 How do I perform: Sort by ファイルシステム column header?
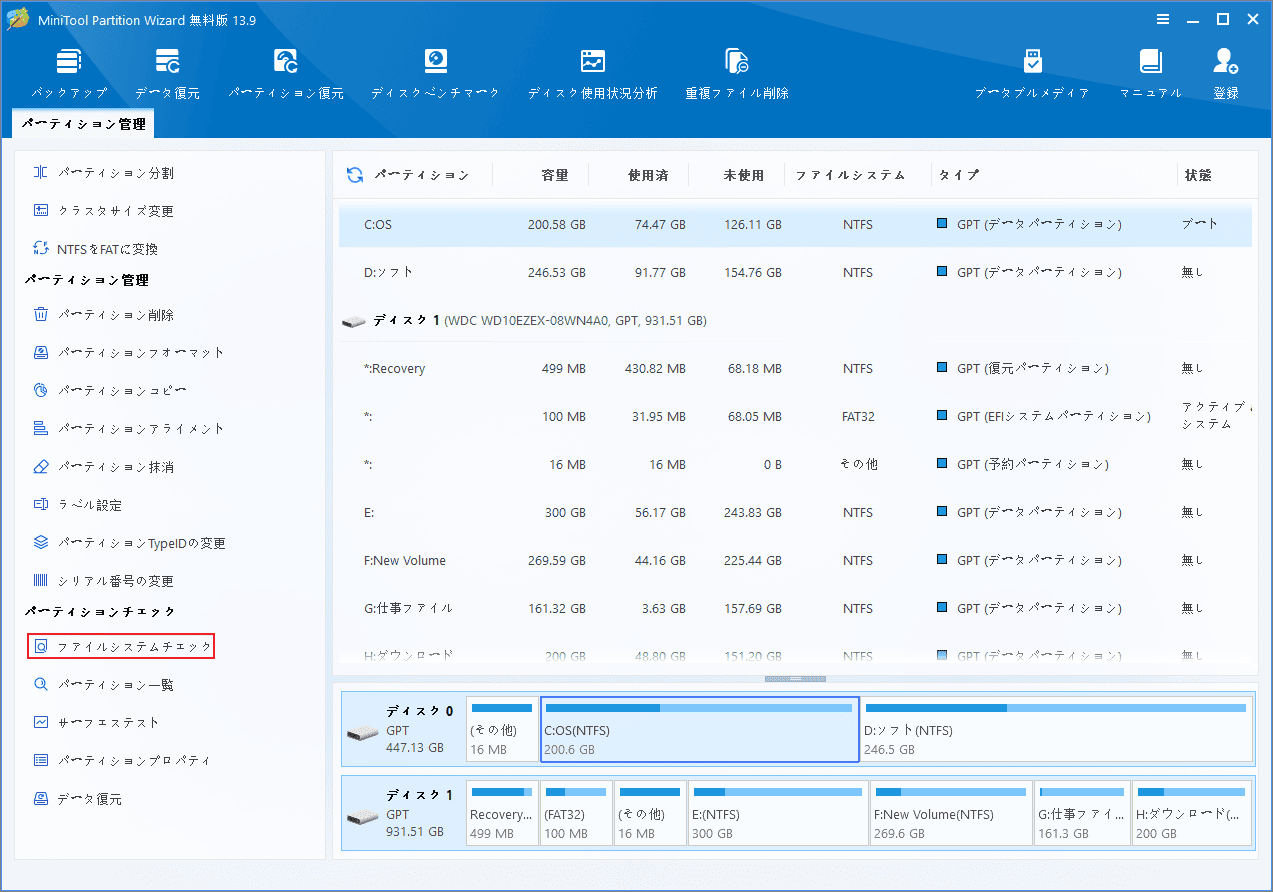pyautogui.click(x=850, y=175)
